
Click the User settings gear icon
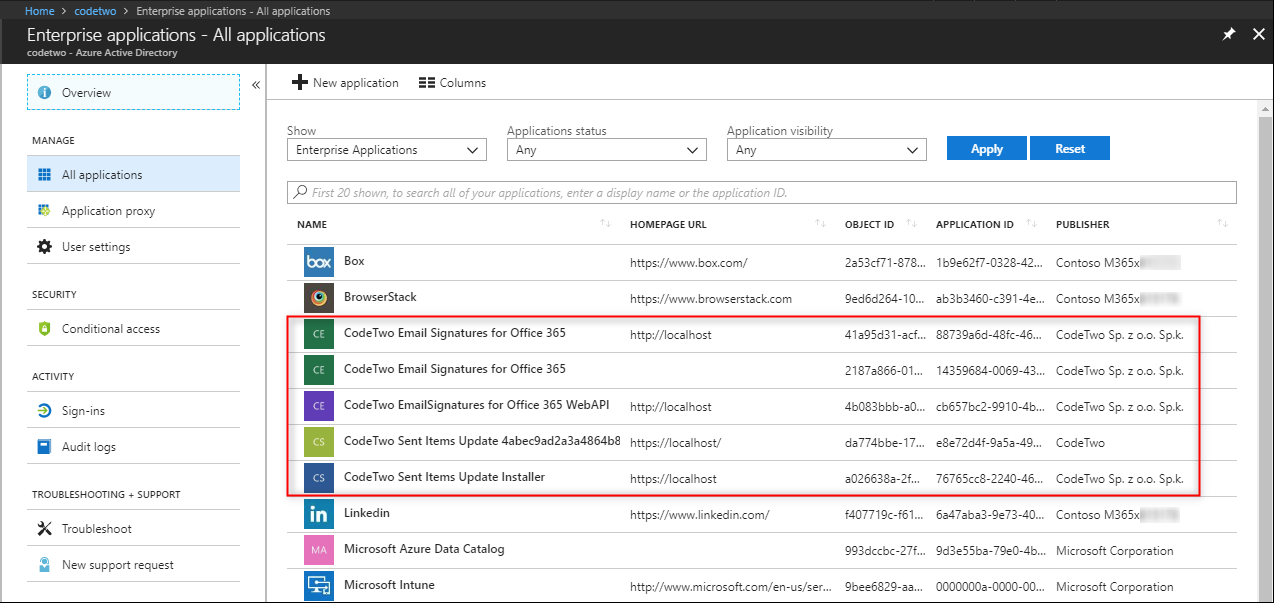click(44, 247)
